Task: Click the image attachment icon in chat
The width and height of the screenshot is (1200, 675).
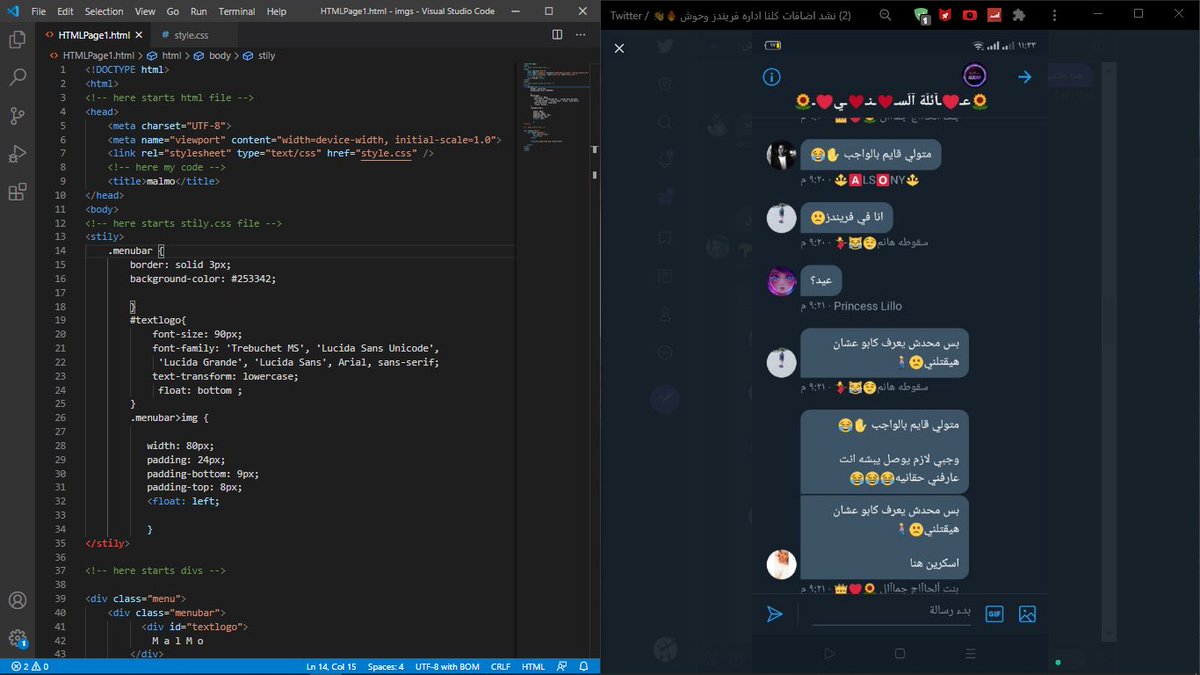Action: coord(1027,614)
